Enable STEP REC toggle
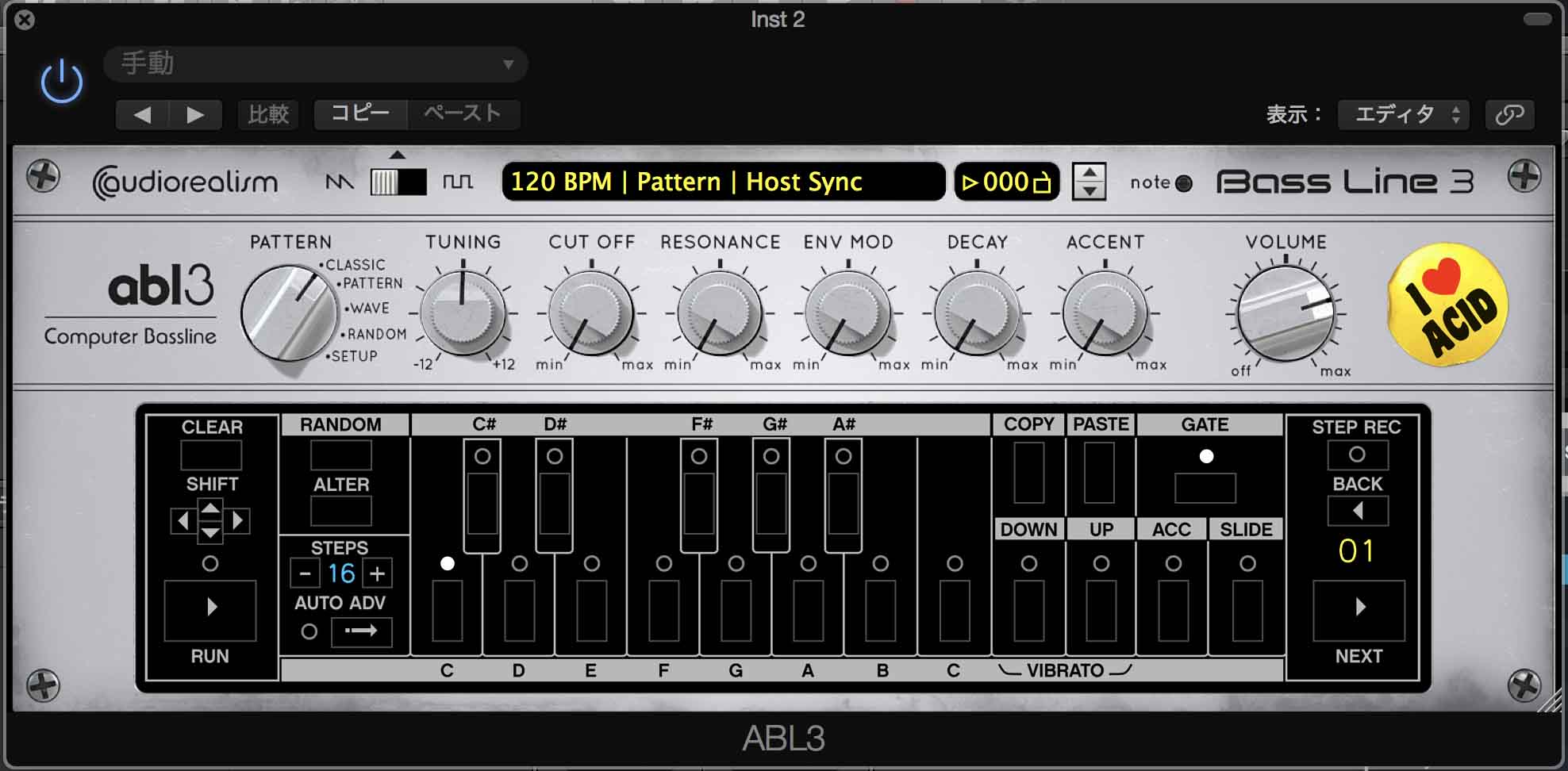This screenshot has height=771, width=1568. 1358,455
